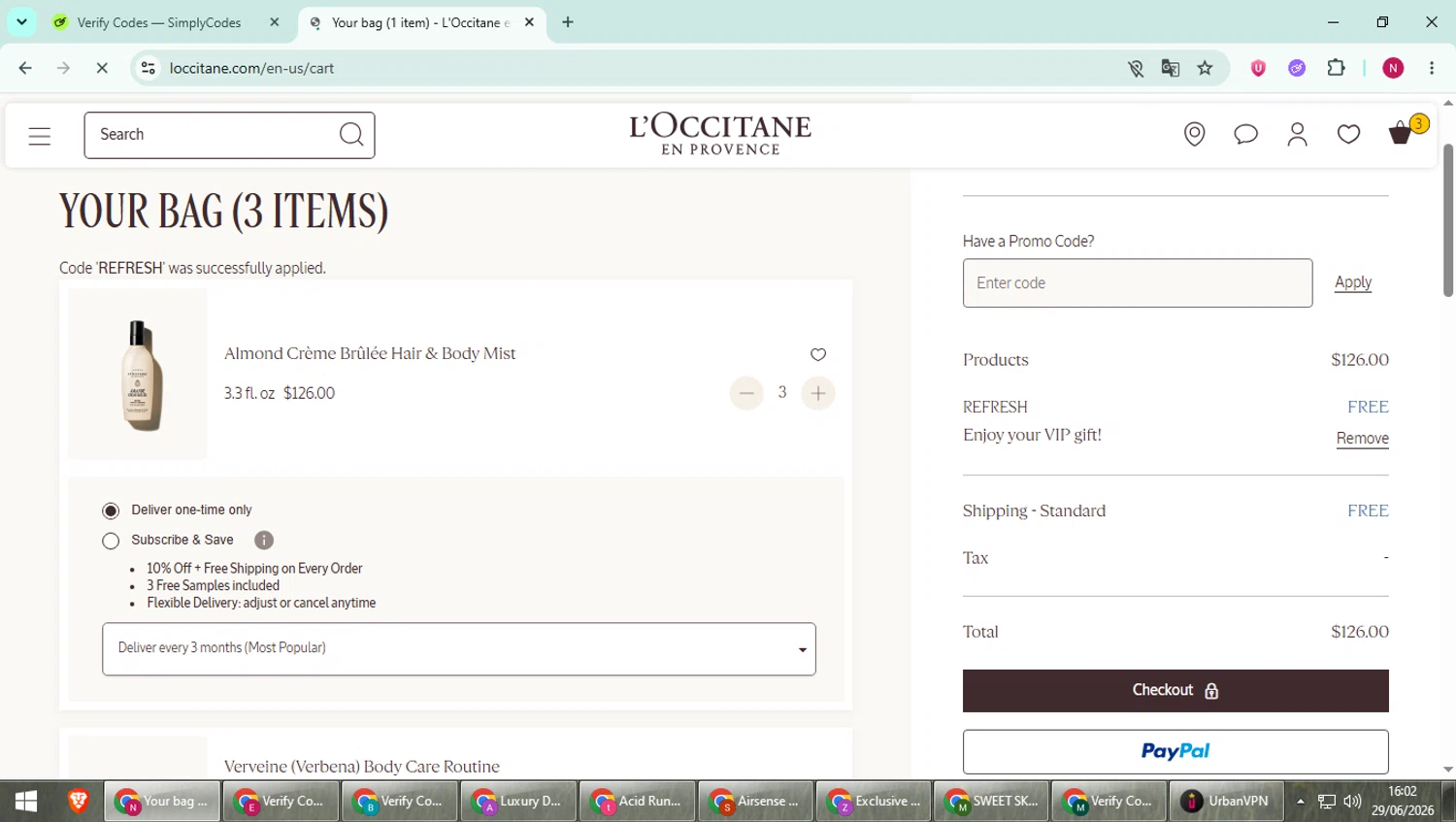
Task: Open the Chrome extensions puzzle icon
Action: (x=1337, y=68)
